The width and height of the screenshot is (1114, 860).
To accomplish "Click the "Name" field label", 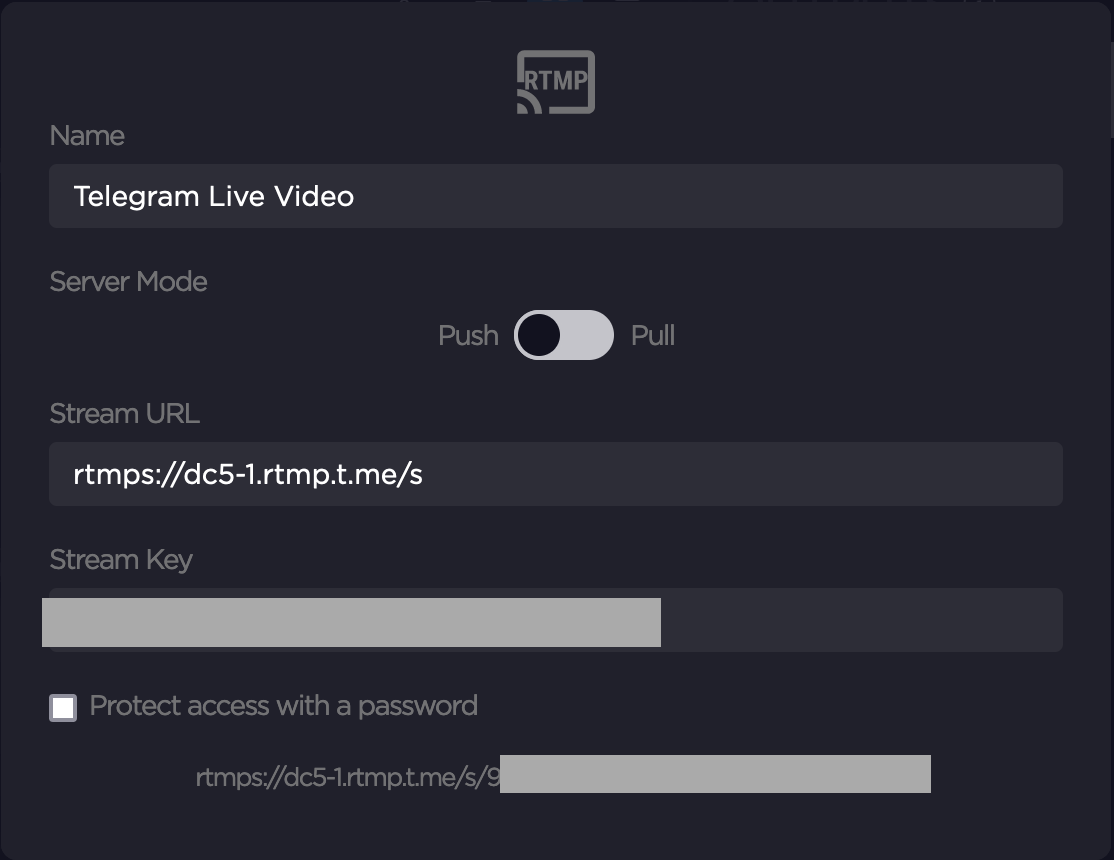I will tap(87, 136).
